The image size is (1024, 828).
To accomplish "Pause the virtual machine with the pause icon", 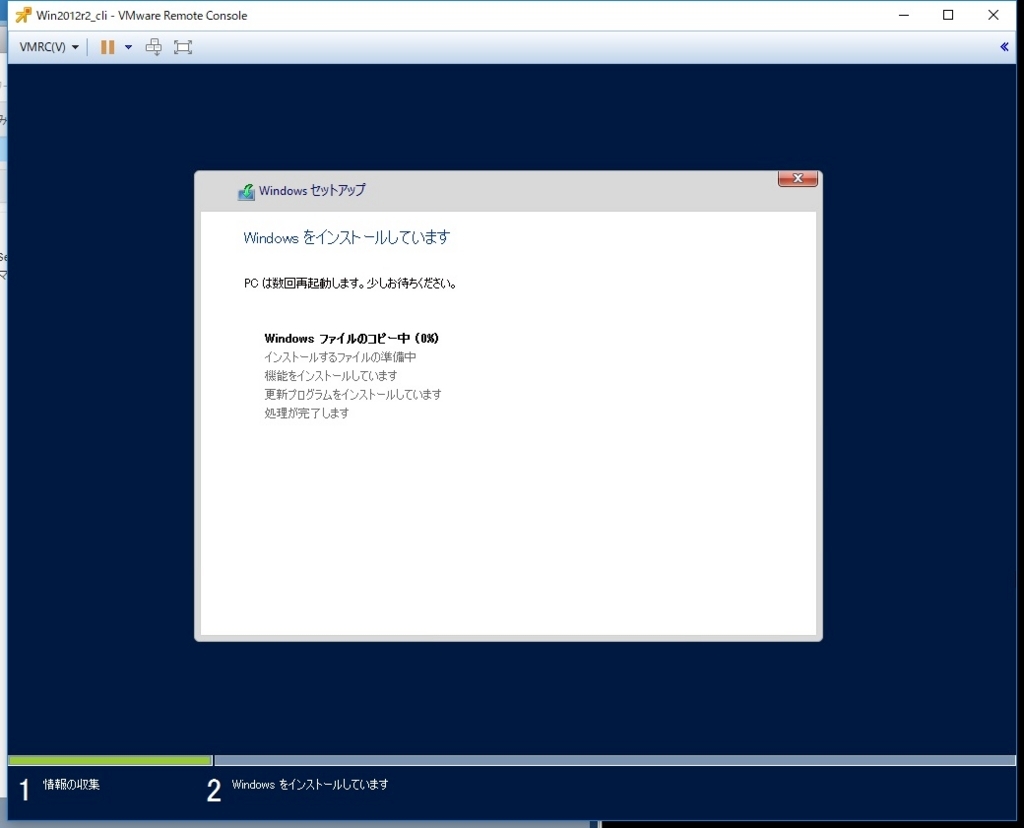I will tap(108, 47).
